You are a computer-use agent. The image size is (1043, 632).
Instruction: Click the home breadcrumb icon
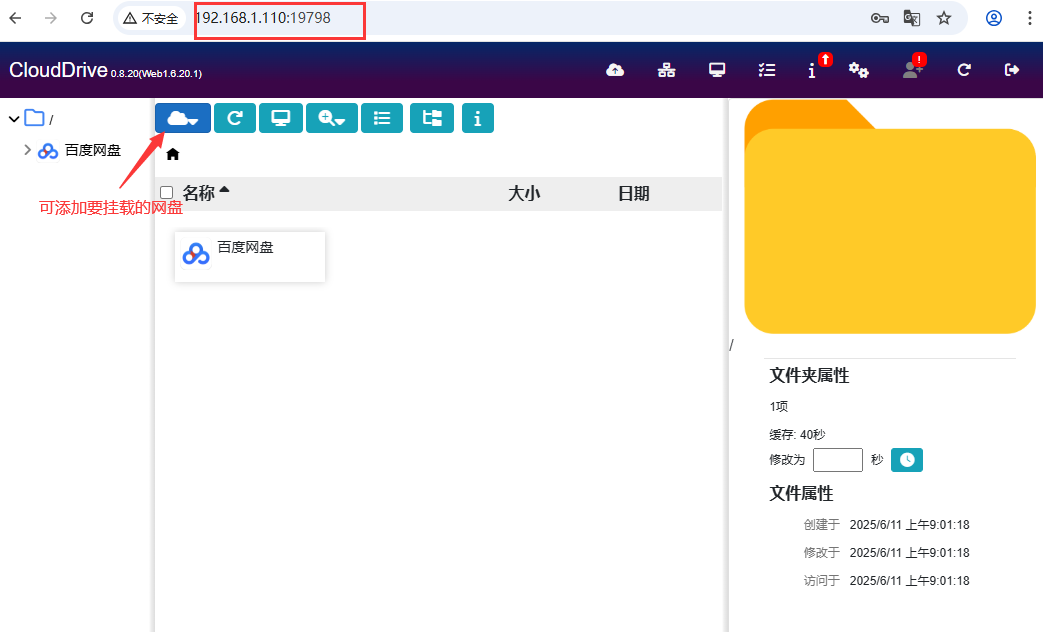[171, 154]
